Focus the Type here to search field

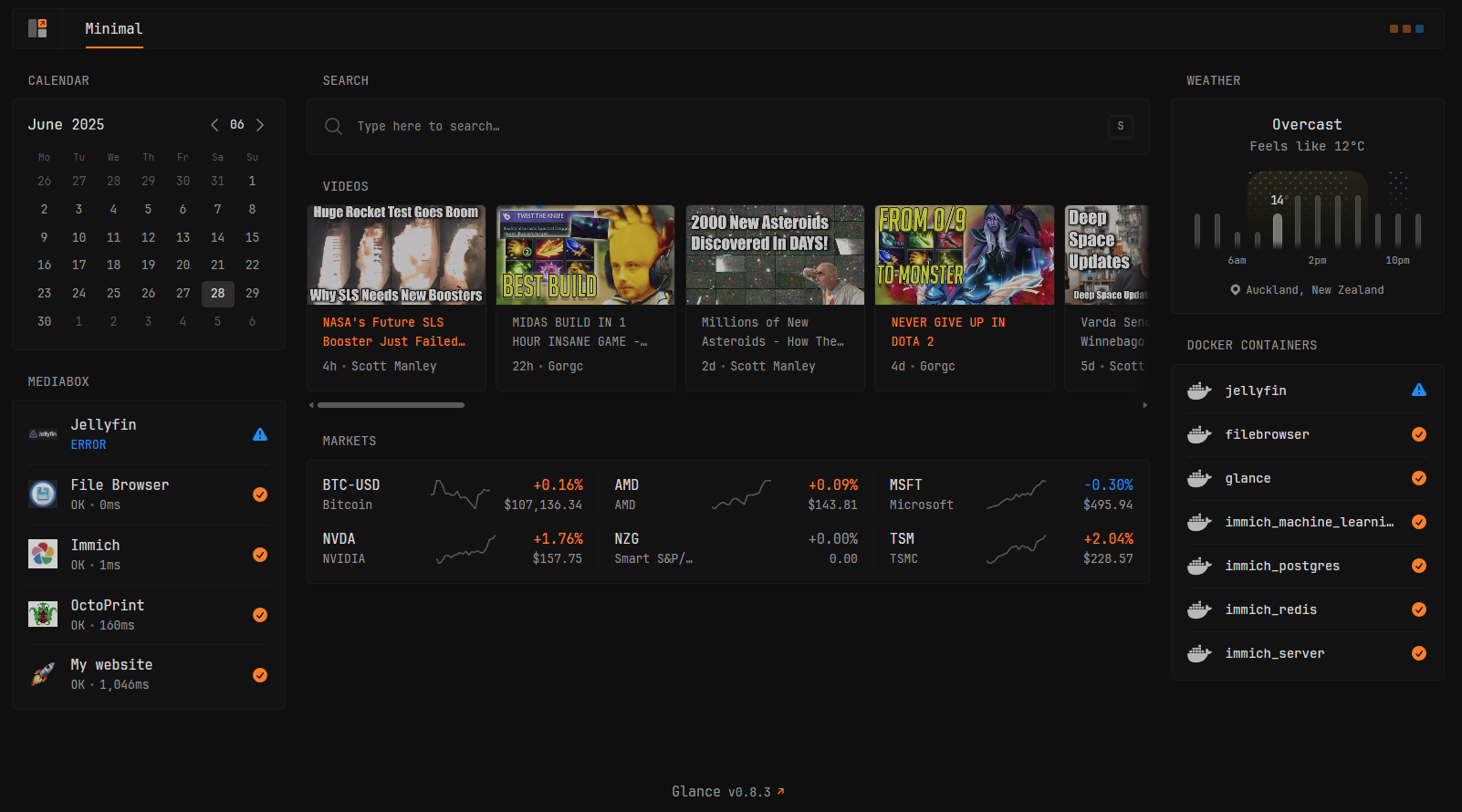[x=727, y=126]
